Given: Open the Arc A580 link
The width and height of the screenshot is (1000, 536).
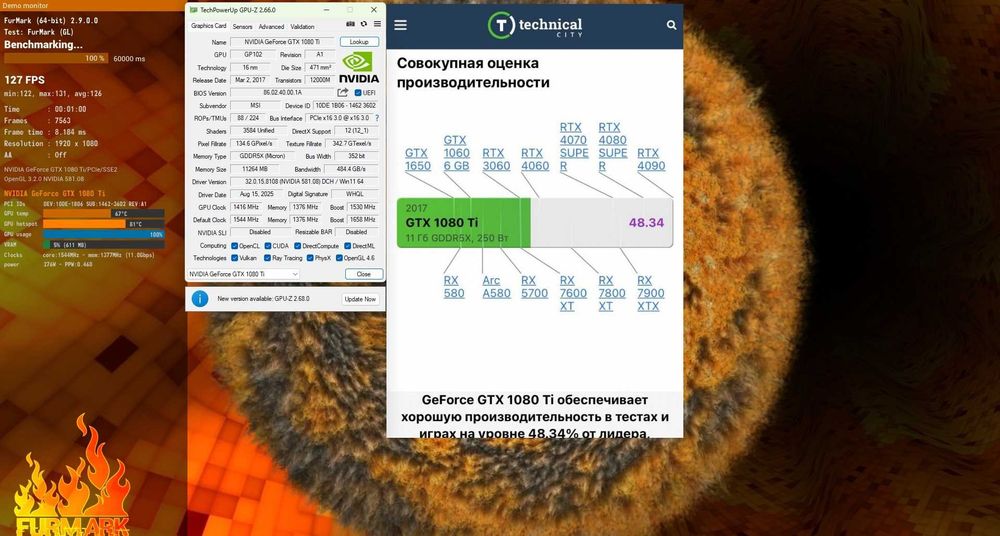Looking at the screenshot, I should [496, 287].
